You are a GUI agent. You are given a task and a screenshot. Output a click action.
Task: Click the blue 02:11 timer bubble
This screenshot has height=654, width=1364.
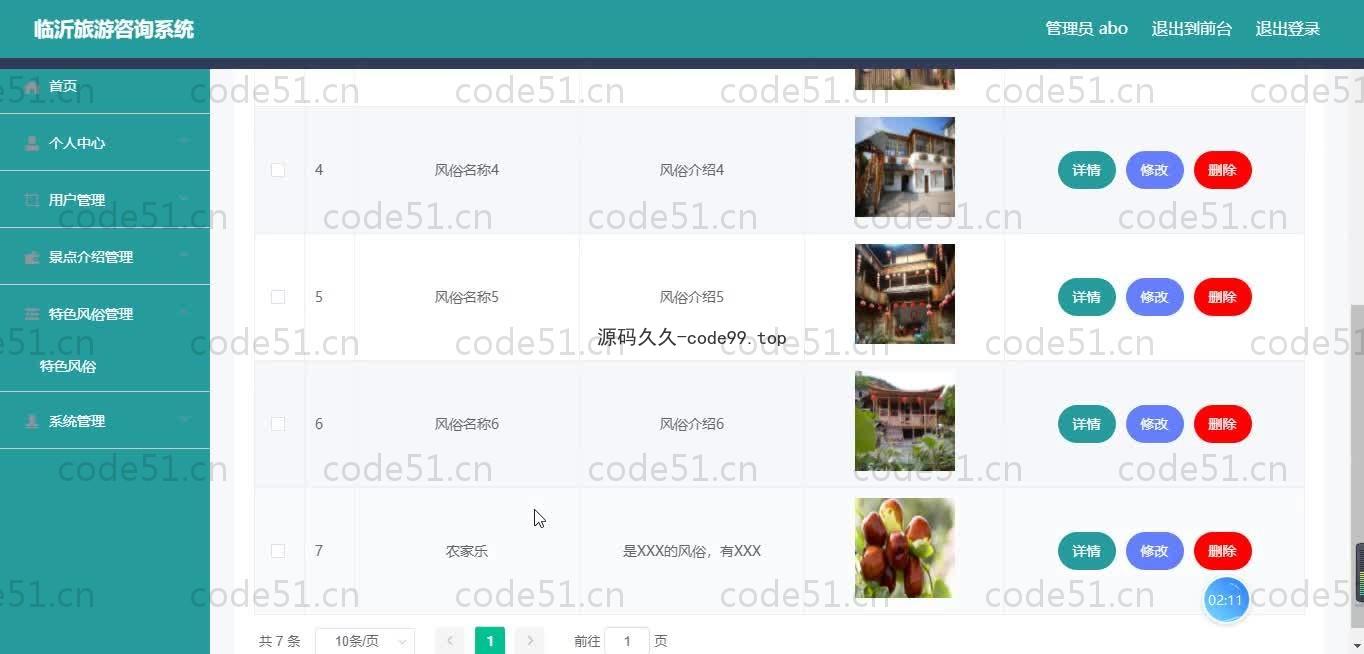[1225, 600]
